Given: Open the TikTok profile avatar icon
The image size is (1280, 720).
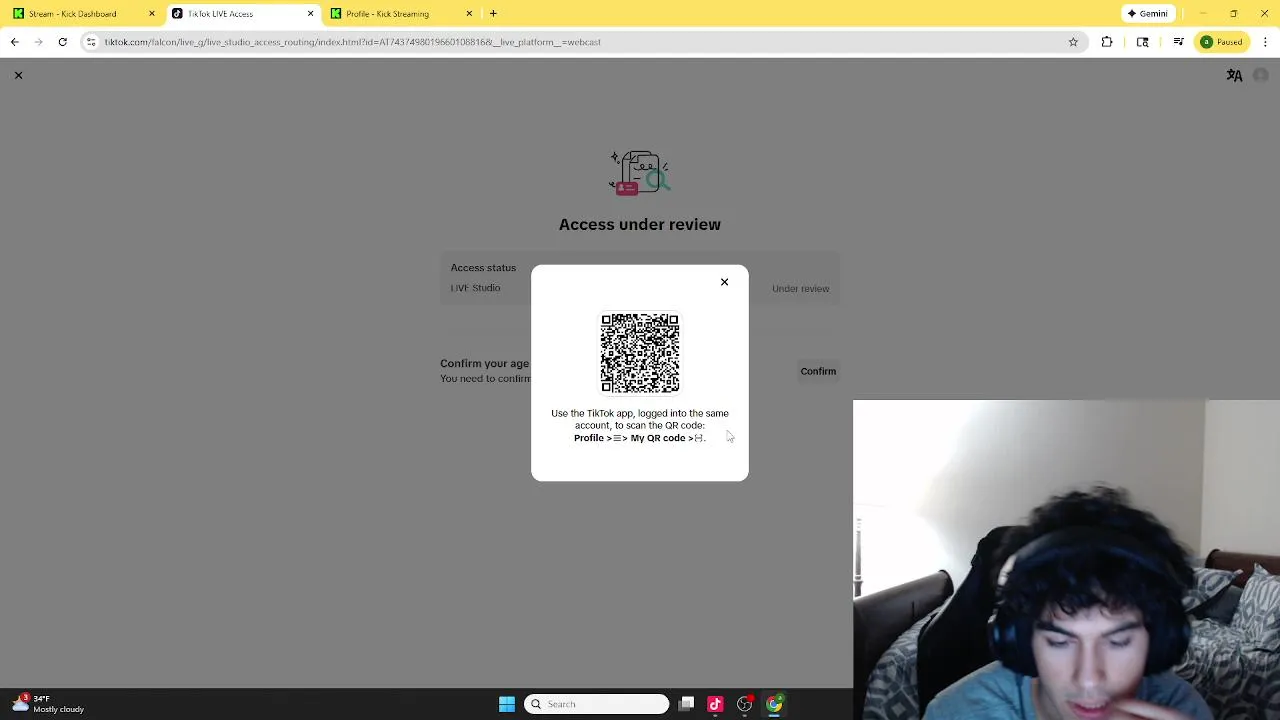Looking at the screenshot, I should (x=1261, y=76).
